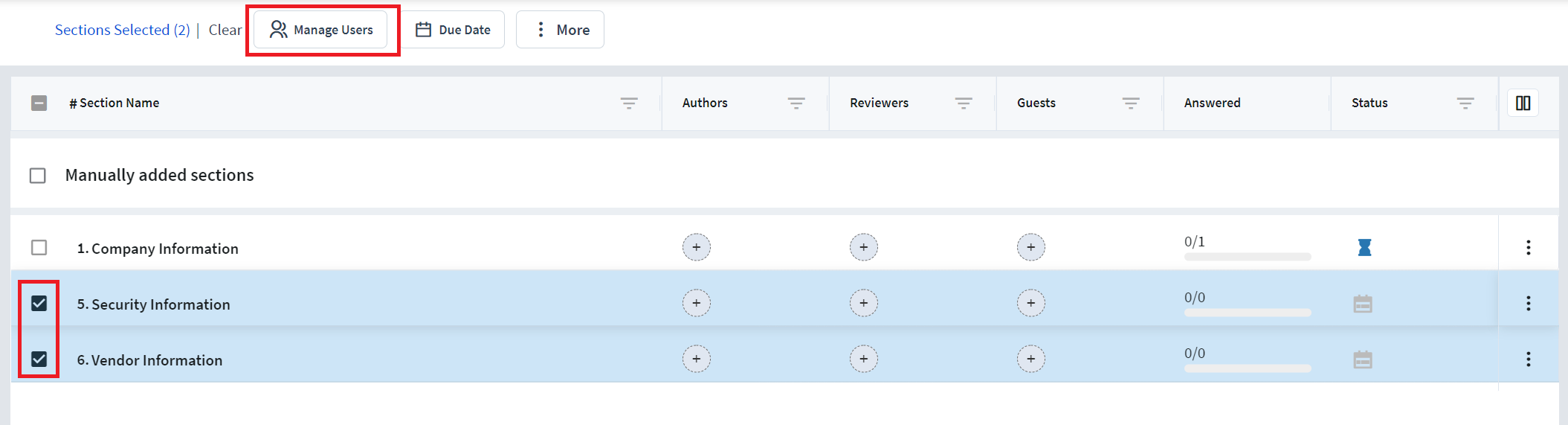Add a reviewer to Vendor Information
This screenshot has width=1568, height=425.
(x=864, y=359)
